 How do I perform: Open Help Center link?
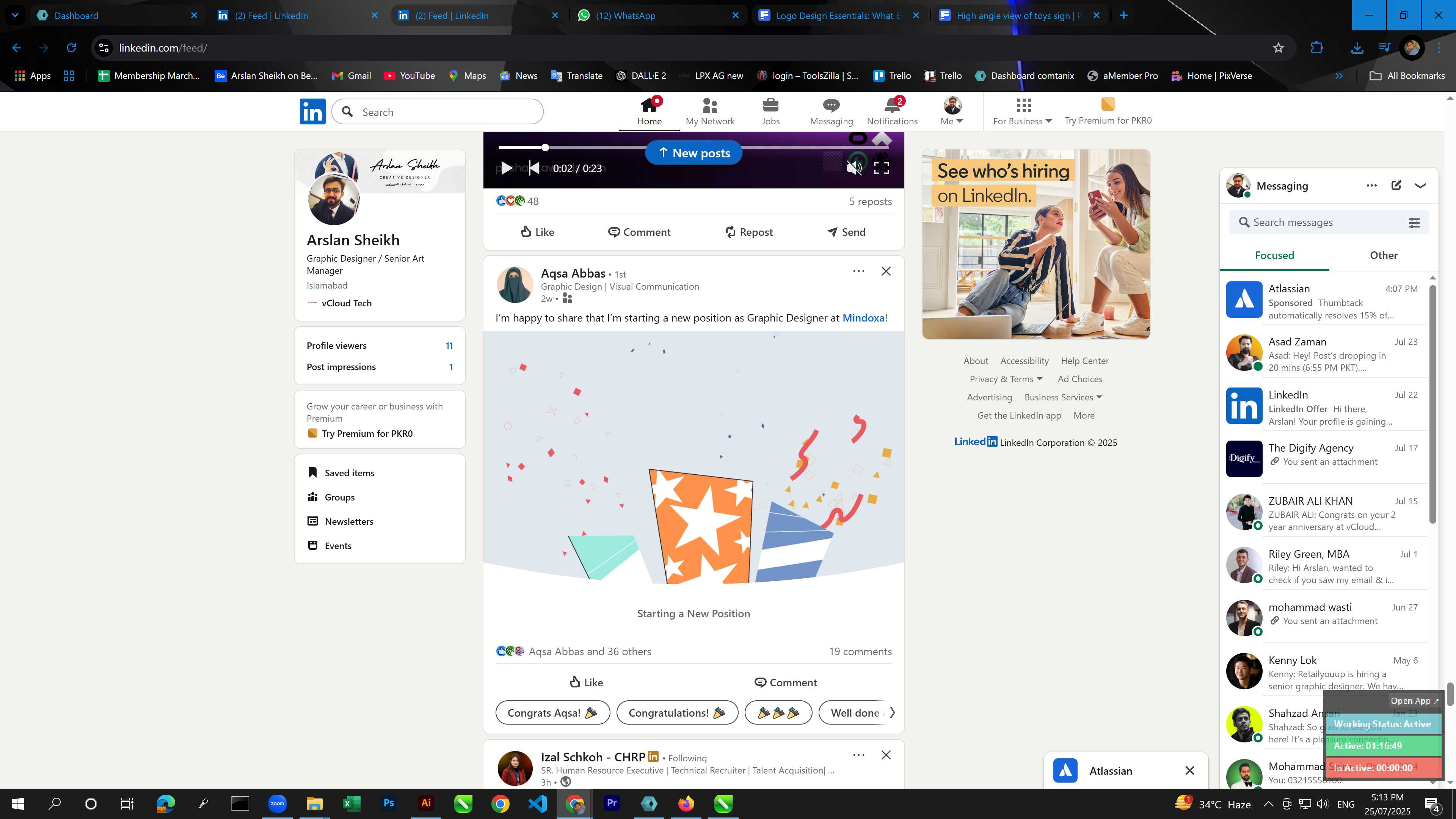pos(1084,361)
